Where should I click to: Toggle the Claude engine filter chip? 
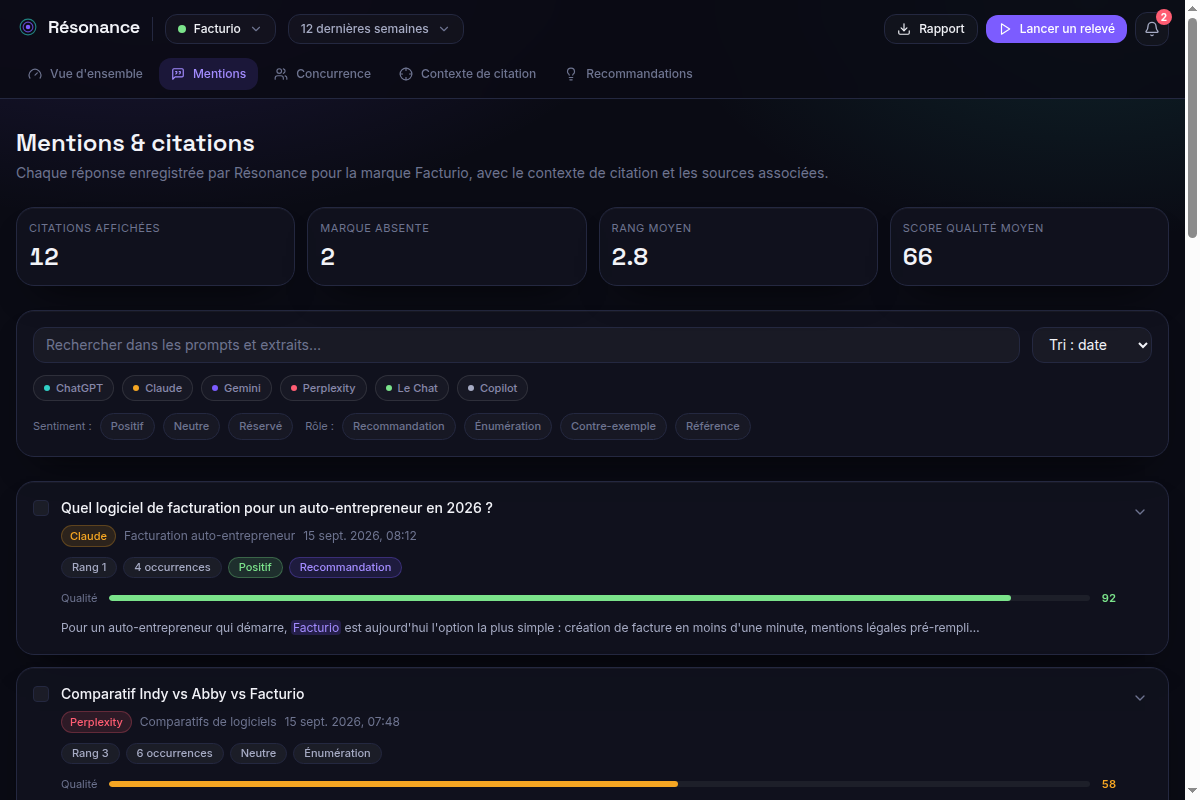[x=157, y=388]
